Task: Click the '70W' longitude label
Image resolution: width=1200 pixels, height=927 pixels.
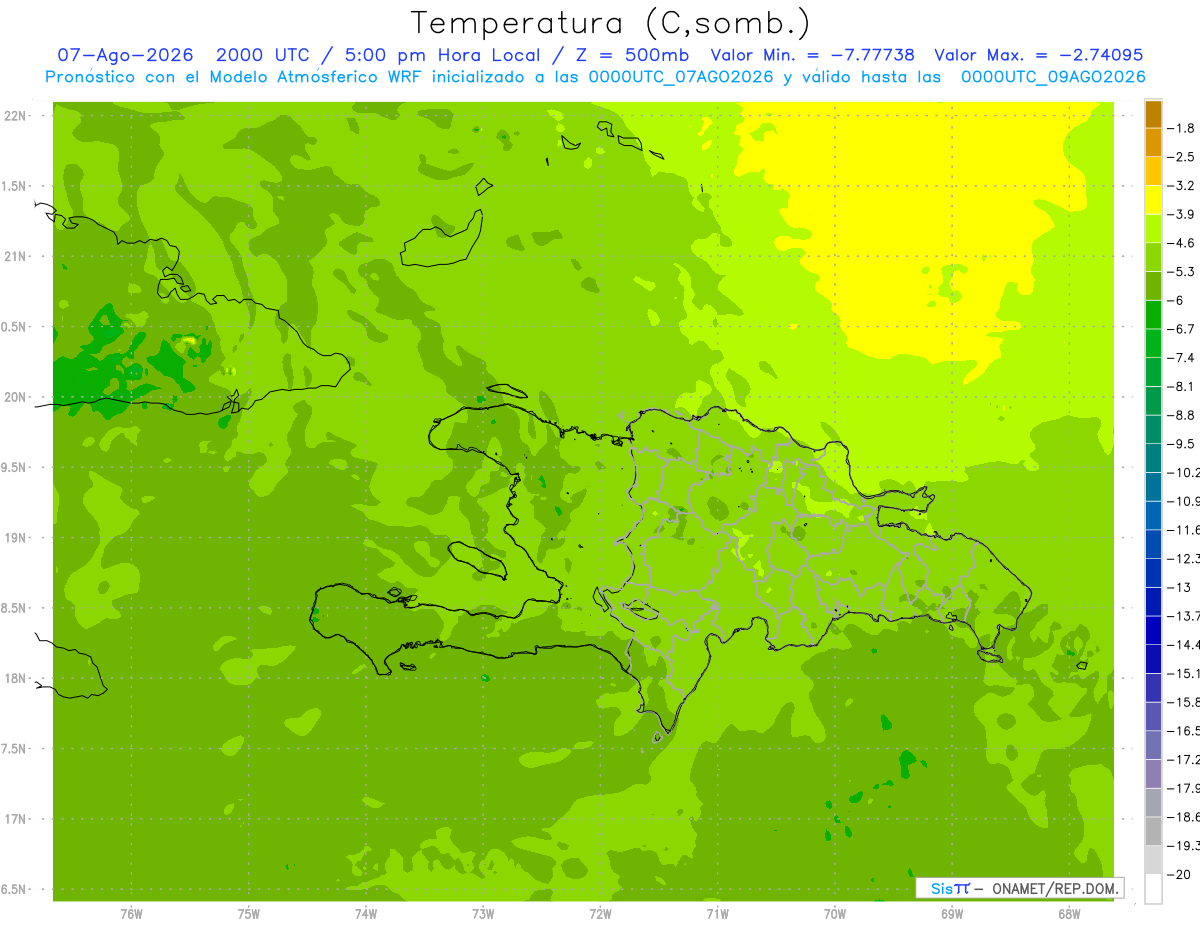Action: tap(835, 914)
